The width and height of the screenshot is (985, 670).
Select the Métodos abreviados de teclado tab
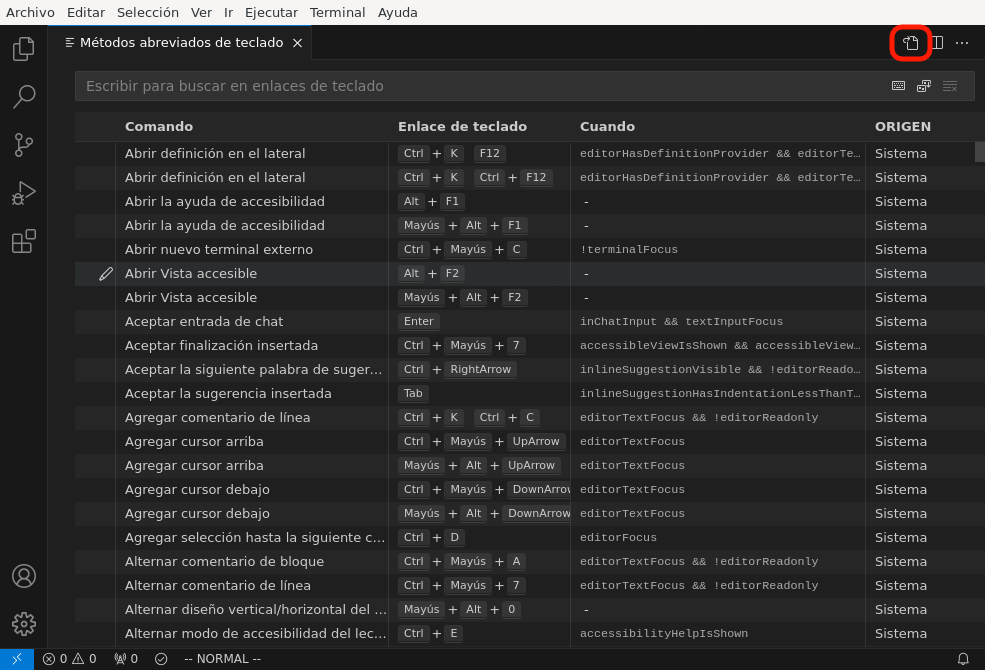click(180, 43)
